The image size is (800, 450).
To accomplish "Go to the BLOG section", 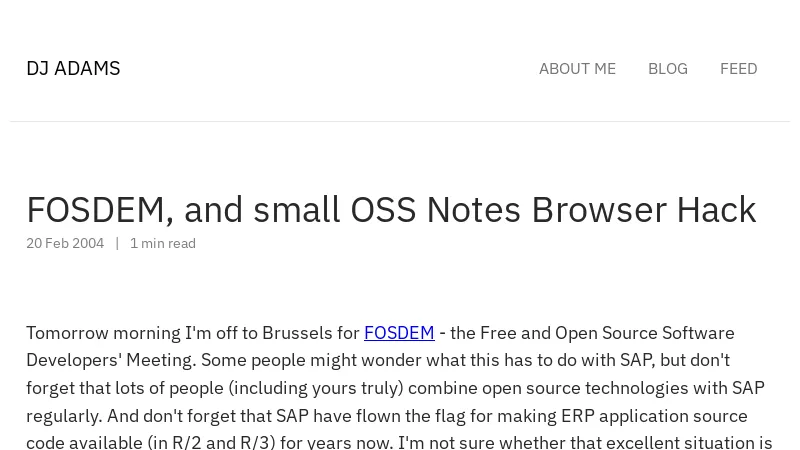I will coord(667,68).
